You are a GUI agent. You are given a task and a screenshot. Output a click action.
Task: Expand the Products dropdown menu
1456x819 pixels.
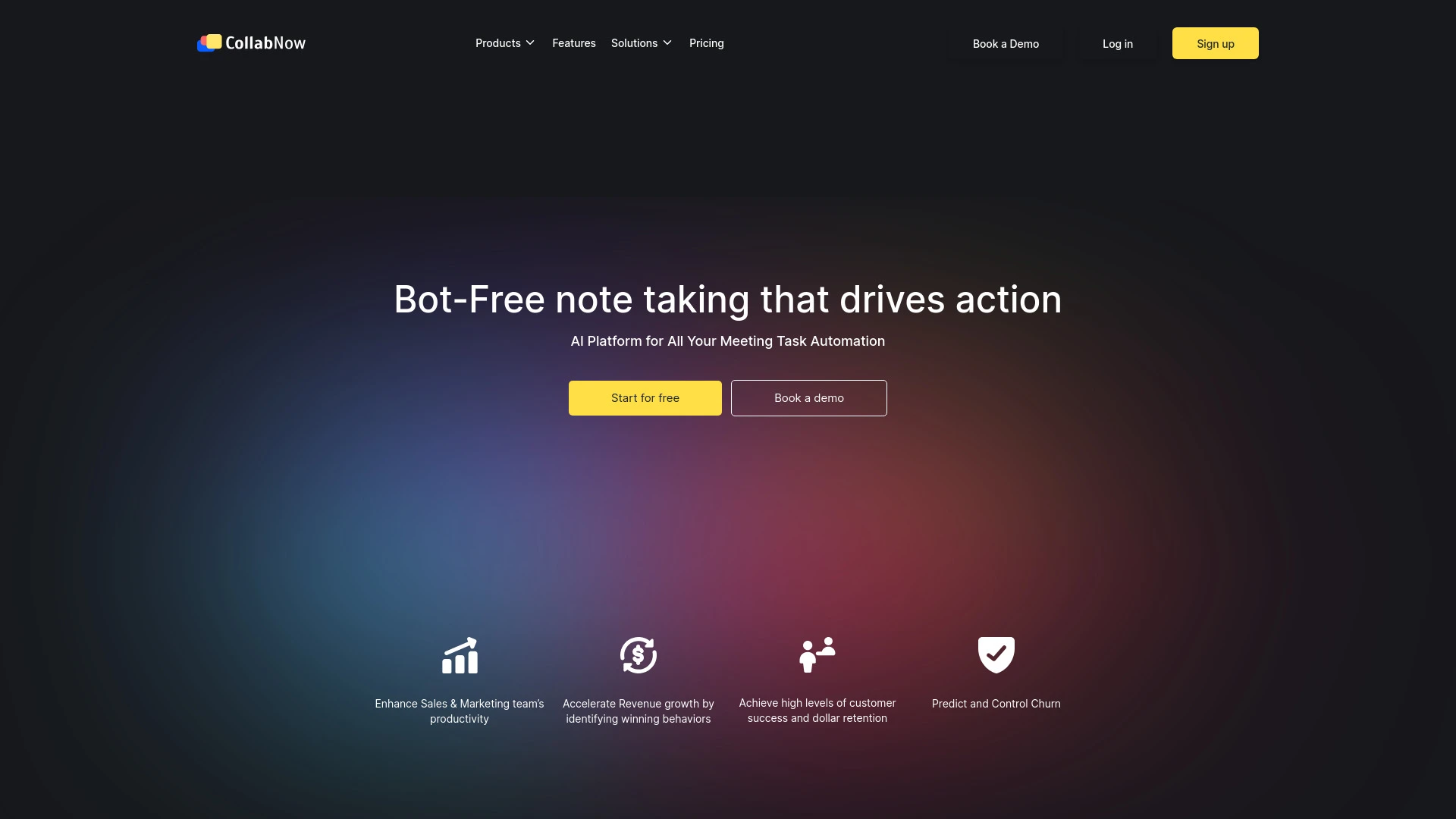tap(505, 43)
